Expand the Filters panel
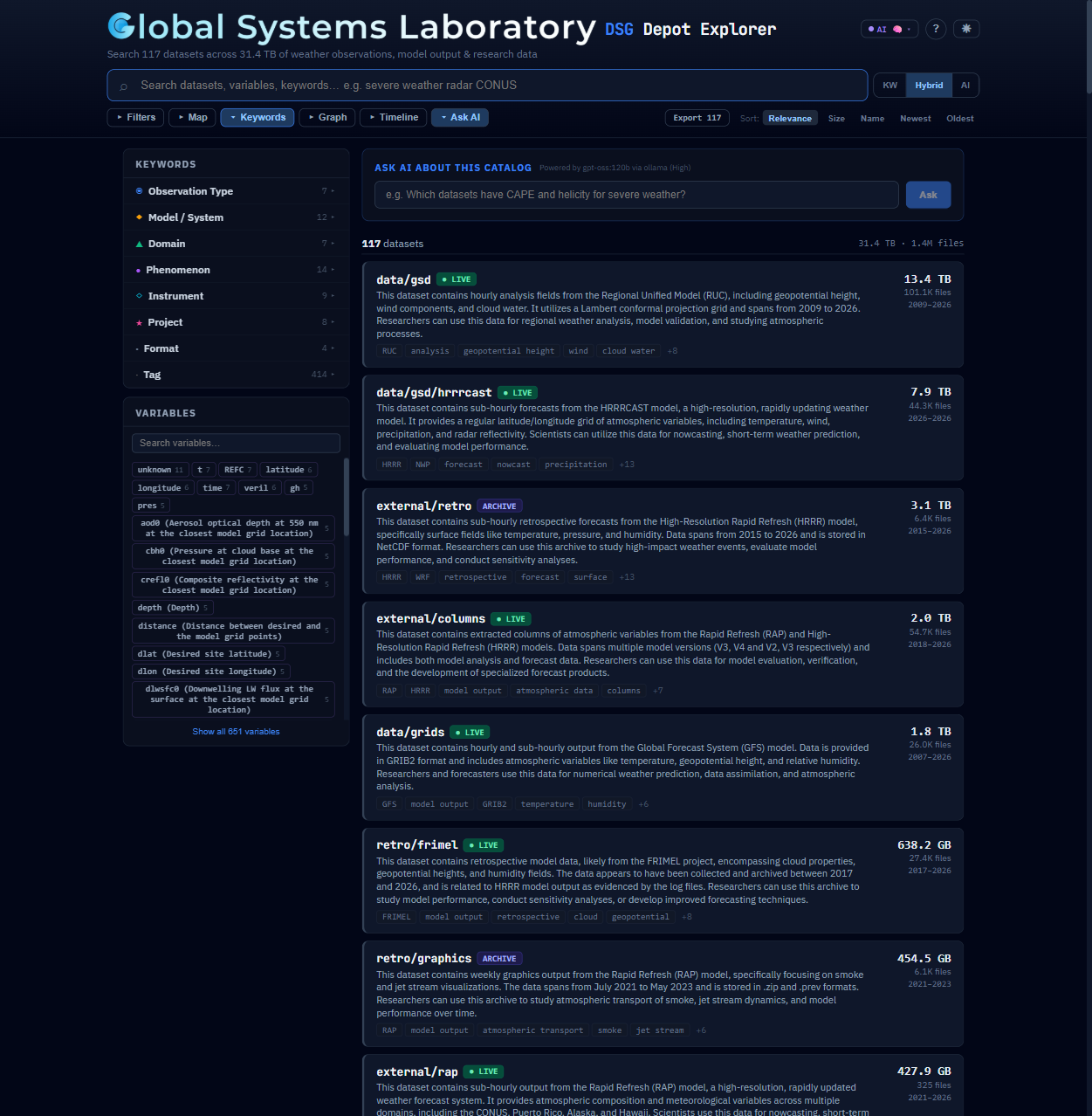Viewport: 1092px width, 1116px height. point(135,117)
